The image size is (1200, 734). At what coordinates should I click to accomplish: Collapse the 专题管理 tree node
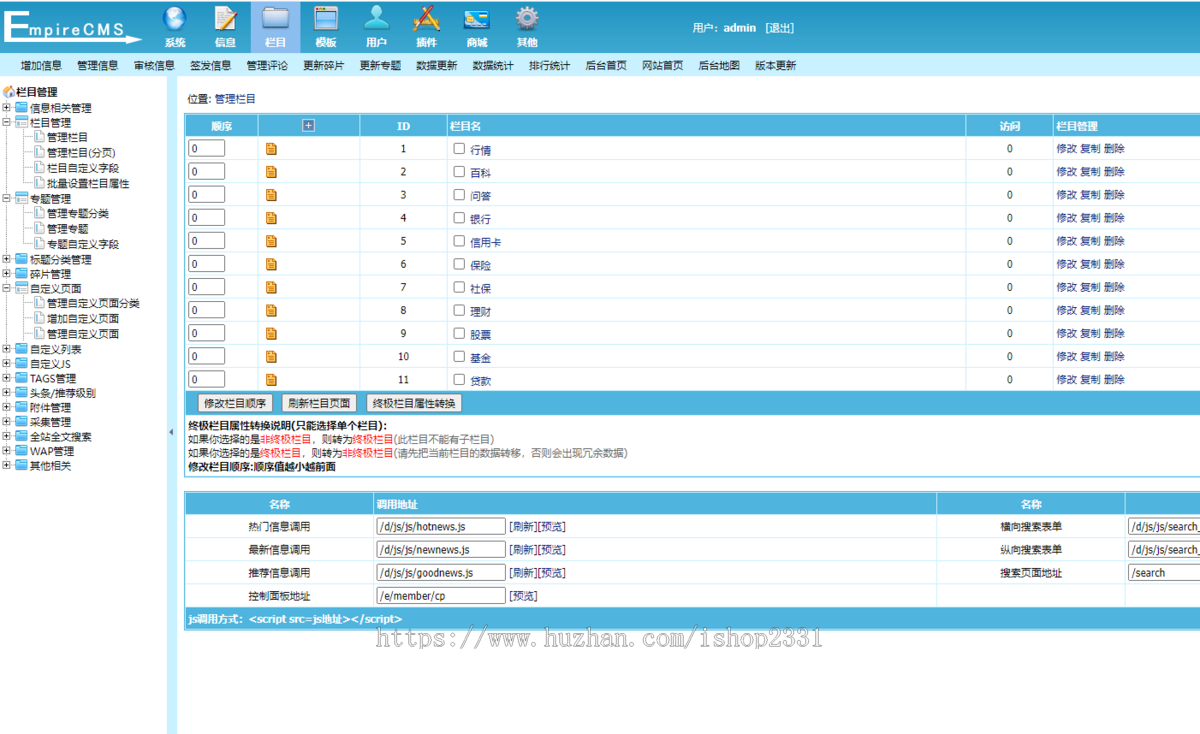6,199
